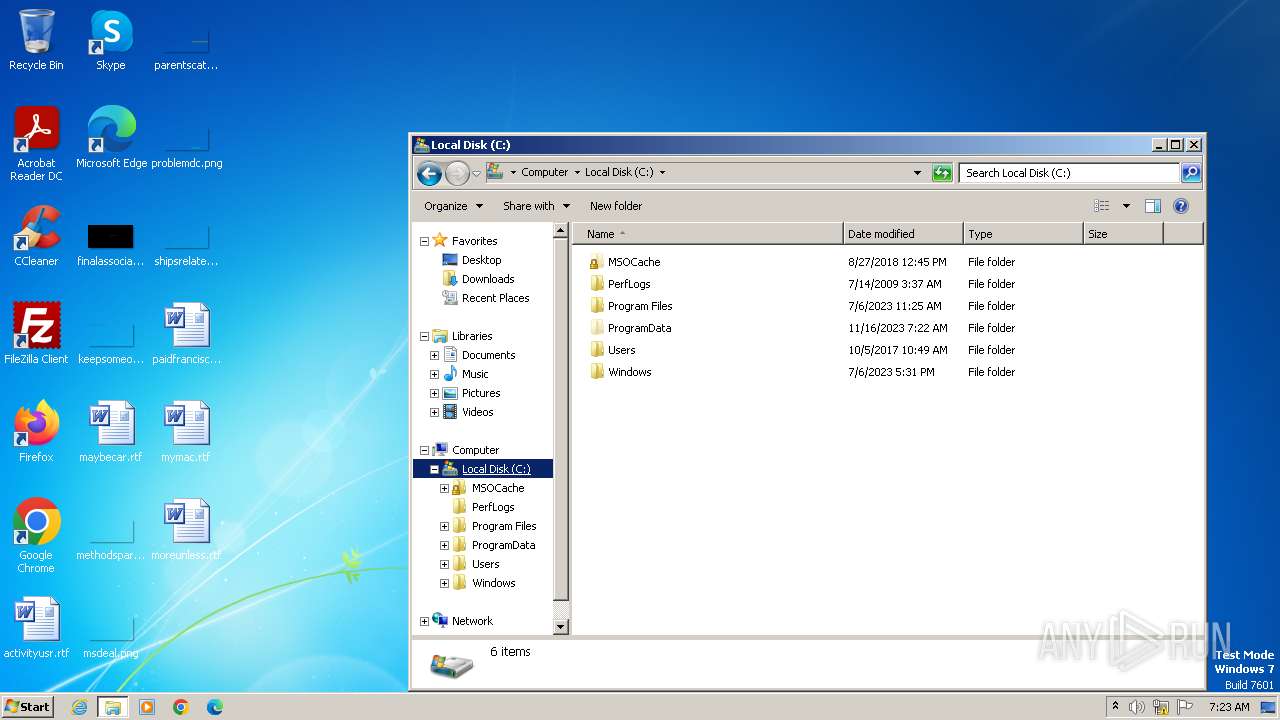Viewport: 1280px width, 720px height.
Task: Click the volume speaker tray icon
Action: point(1137,707)
